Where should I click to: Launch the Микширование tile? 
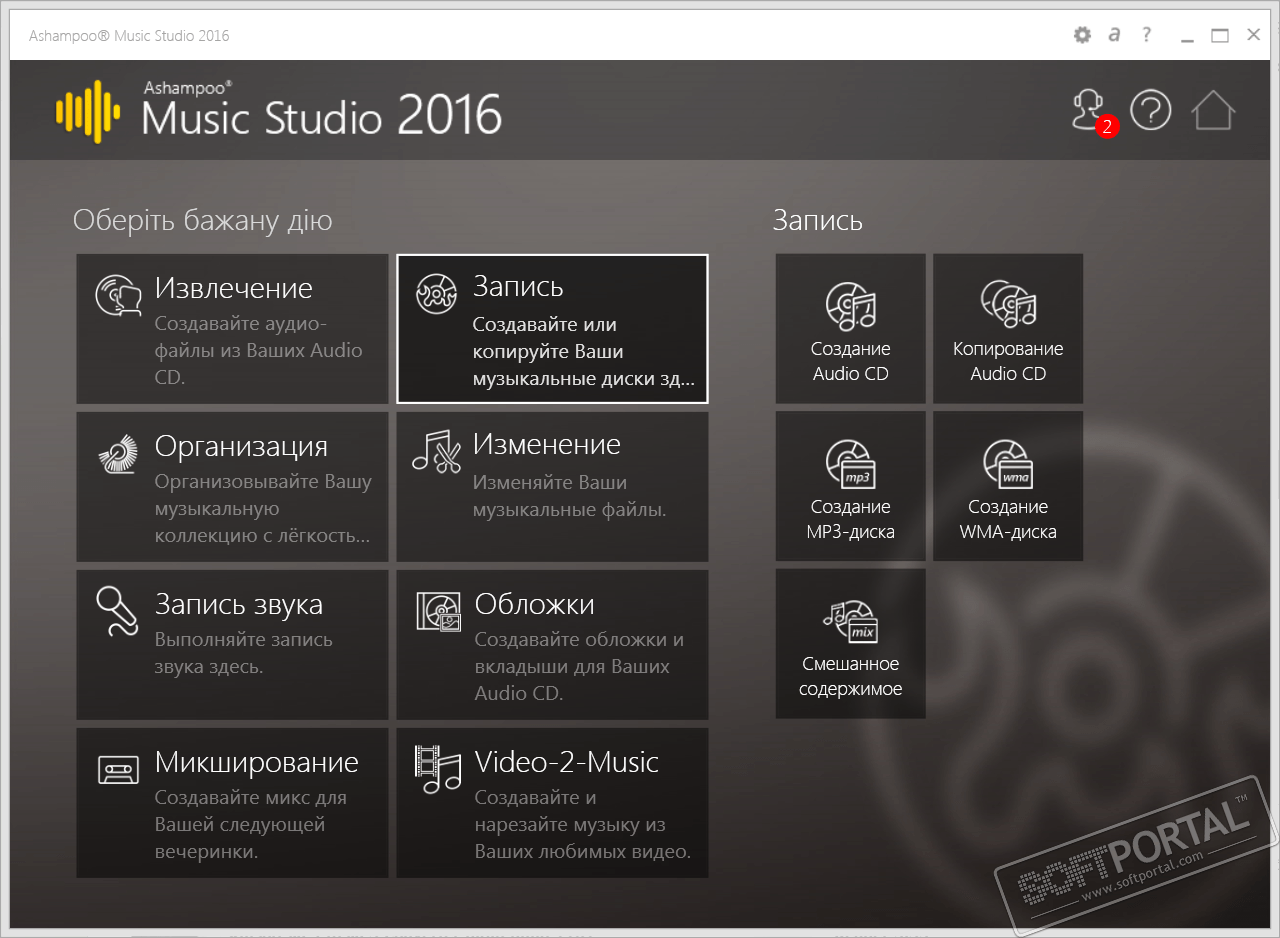pos(232,803)
